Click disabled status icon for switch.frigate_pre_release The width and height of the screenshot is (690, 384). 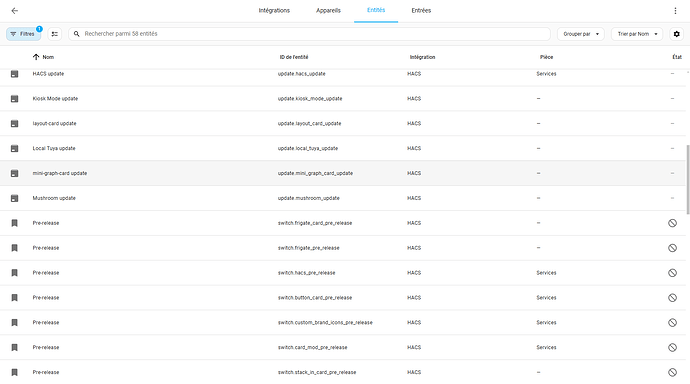coord(672,248)
